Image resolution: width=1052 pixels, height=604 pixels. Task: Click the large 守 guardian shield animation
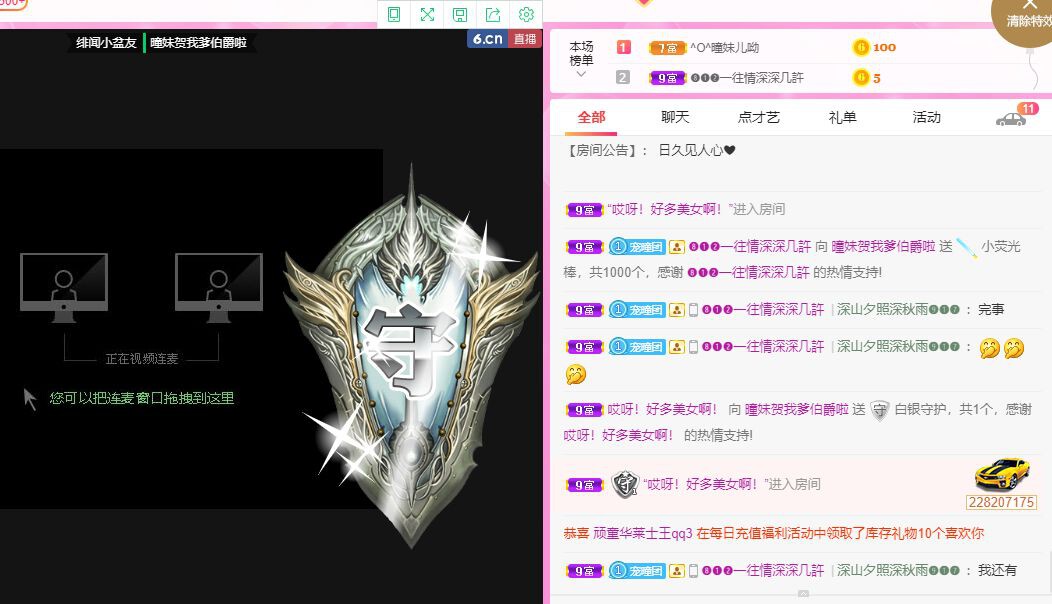click(x=411, y=356)
